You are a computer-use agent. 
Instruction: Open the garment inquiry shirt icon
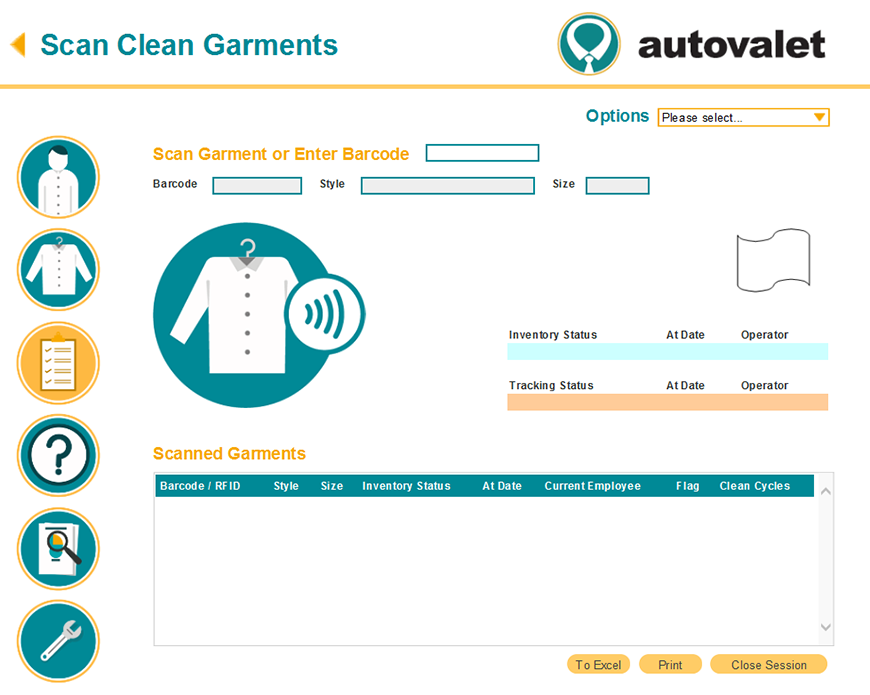pyautogui.click(x=57, y=270)
